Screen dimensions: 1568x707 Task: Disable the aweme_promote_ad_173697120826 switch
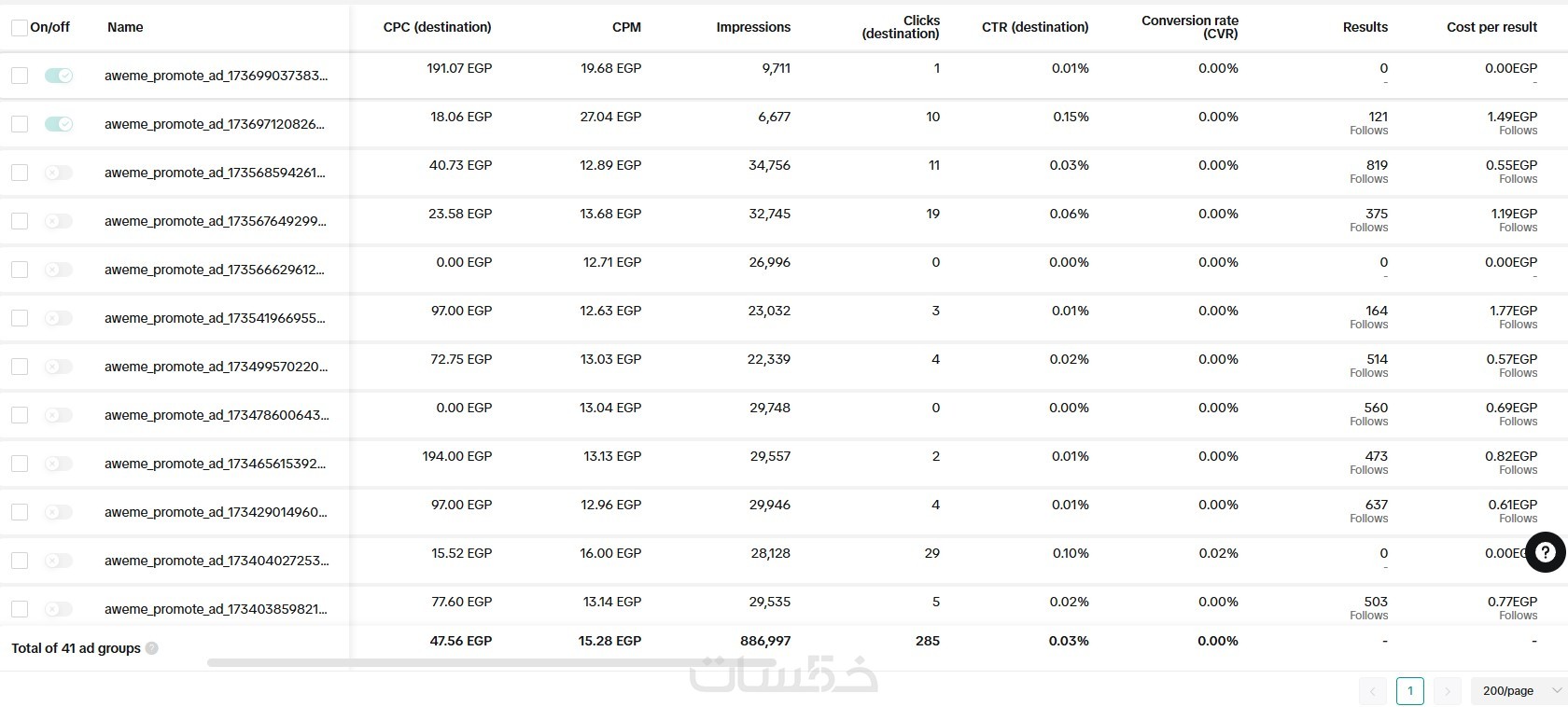59,124
